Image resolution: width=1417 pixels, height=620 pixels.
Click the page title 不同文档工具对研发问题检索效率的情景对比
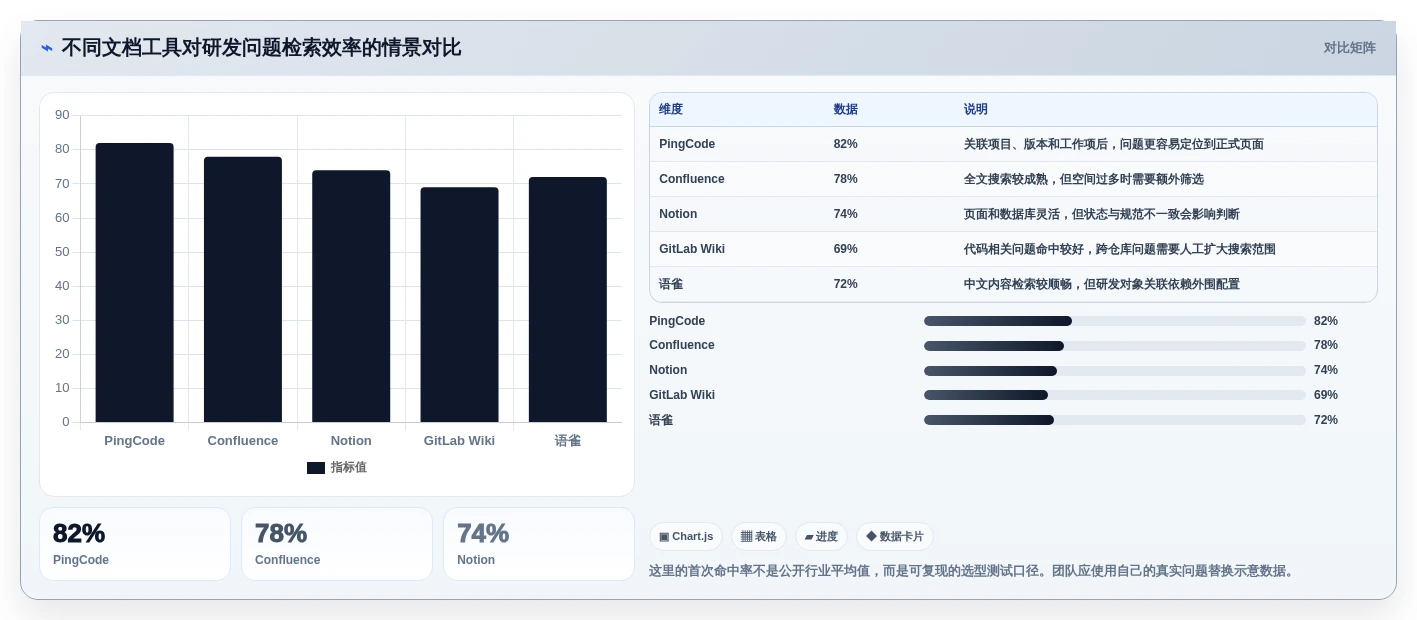tap(261, 48)
